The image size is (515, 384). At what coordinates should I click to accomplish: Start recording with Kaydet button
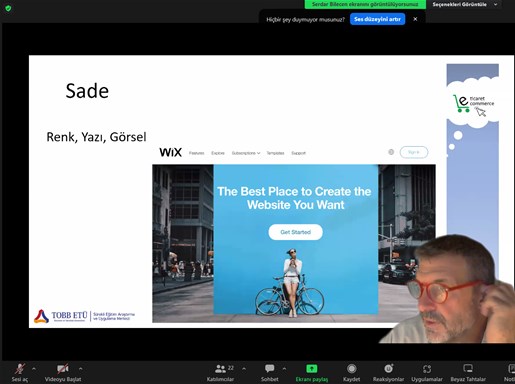(x=351, y=372)
